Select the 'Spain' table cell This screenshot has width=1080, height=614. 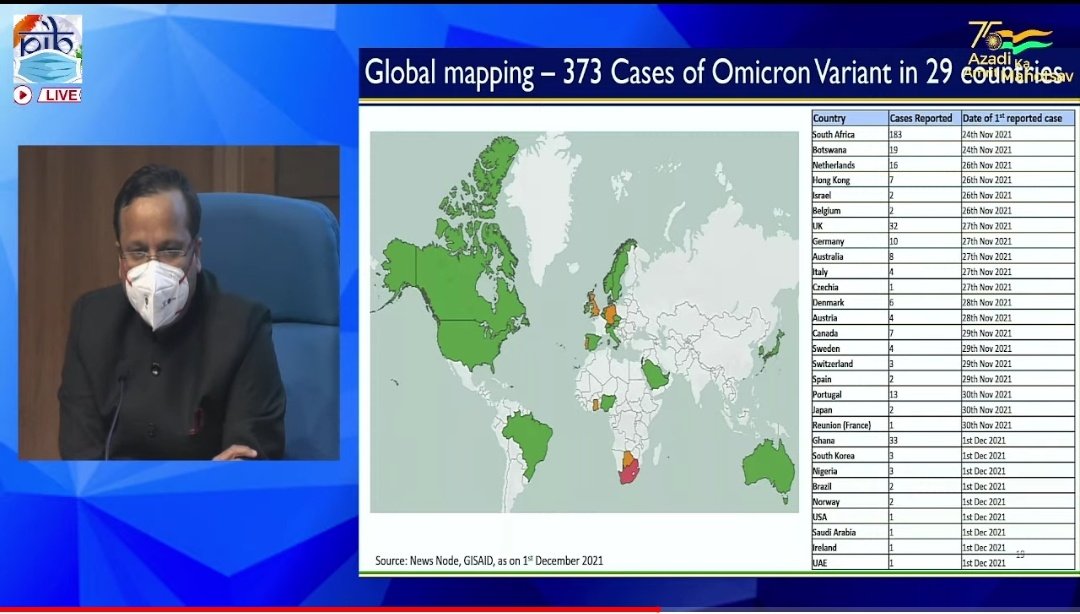point(850,378)
